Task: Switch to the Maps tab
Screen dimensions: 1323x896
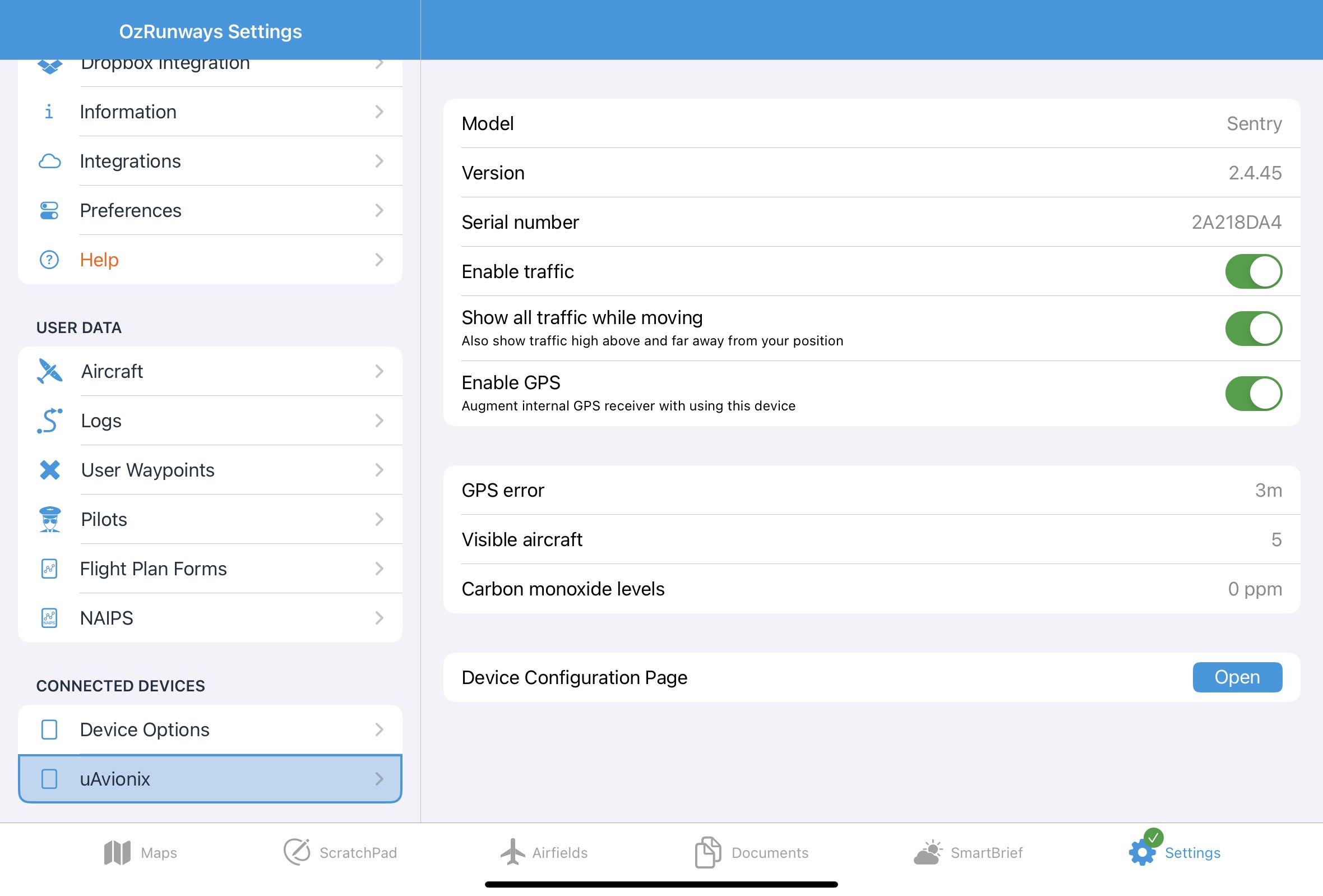Action: point(141,852)
